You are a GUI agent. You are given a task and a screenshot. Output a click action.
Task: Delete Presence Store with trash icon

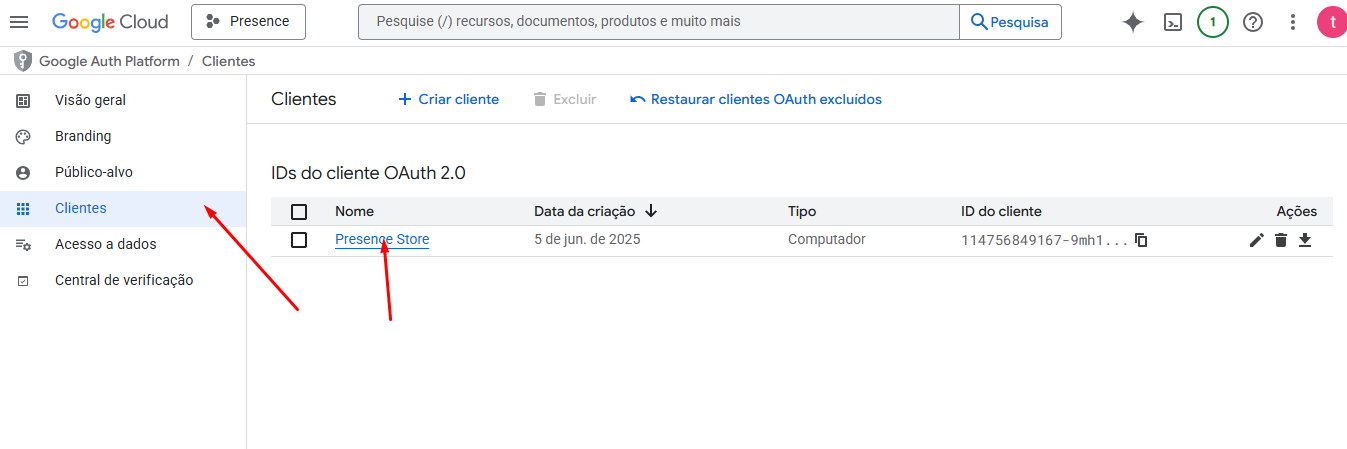(1281, 240)
